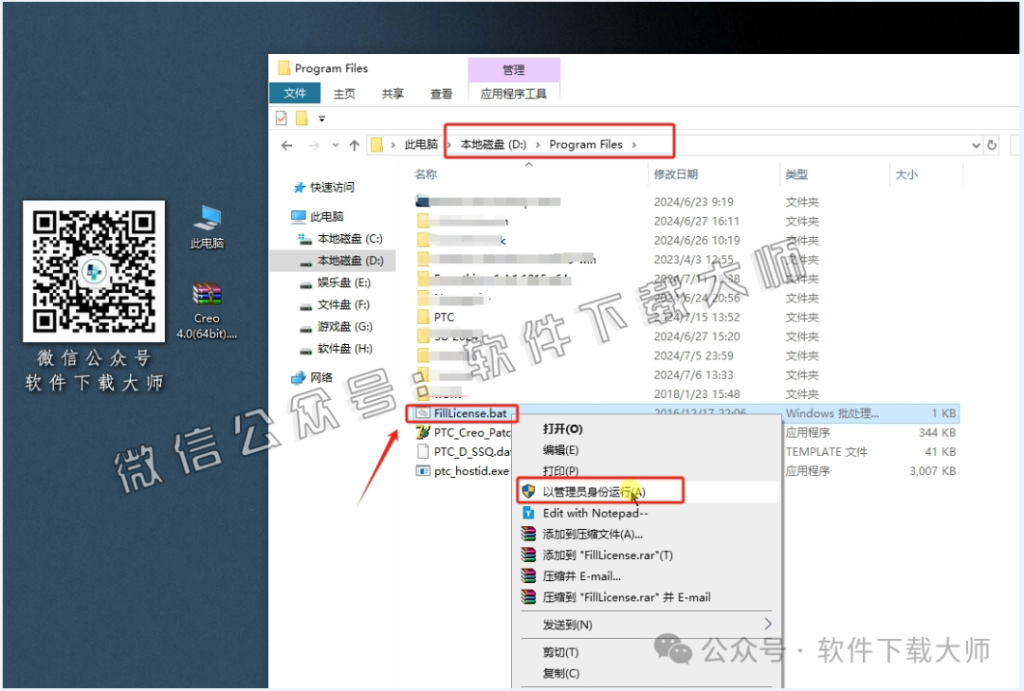Go forward with the right arrow button
Image resolution: width=1024 pixels, height=691 pixels.
[x=313, y=145]
